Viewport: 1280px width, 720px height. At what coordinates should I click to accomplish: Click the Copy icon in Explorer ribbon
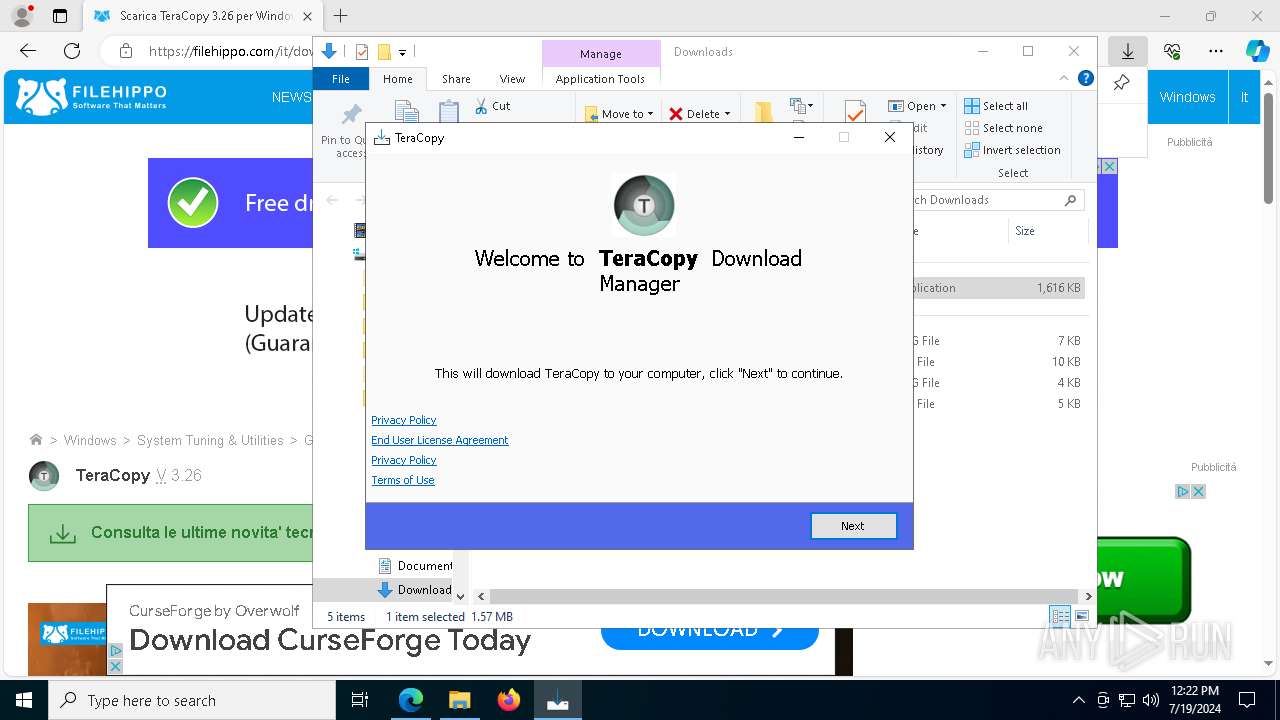[406, 112]
